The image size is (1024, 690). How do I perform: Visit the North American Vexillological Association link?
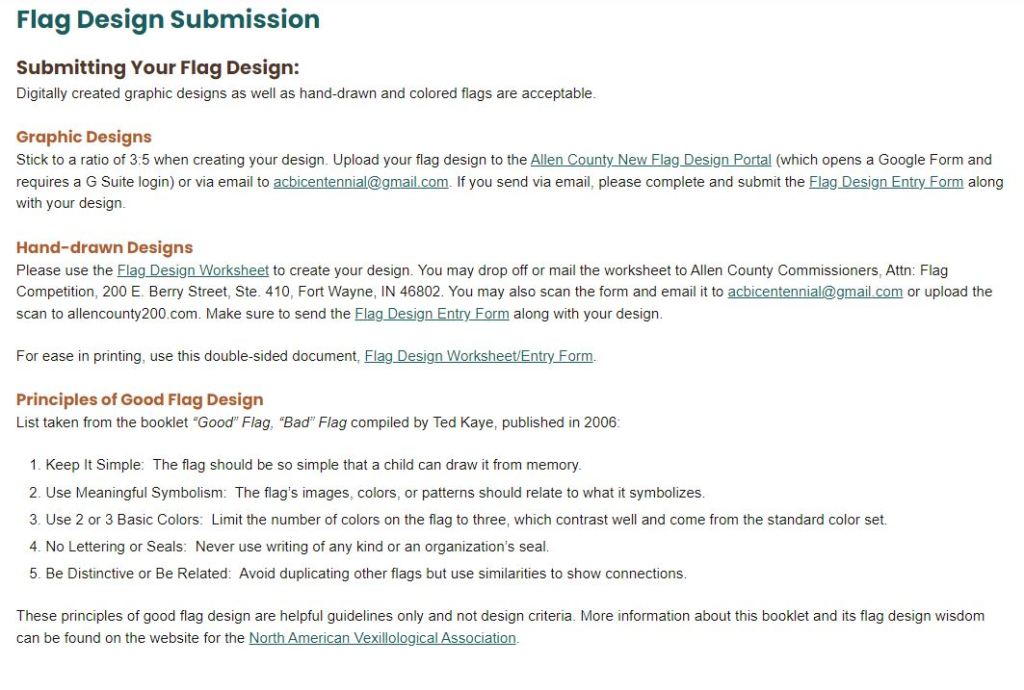(382, 638)
